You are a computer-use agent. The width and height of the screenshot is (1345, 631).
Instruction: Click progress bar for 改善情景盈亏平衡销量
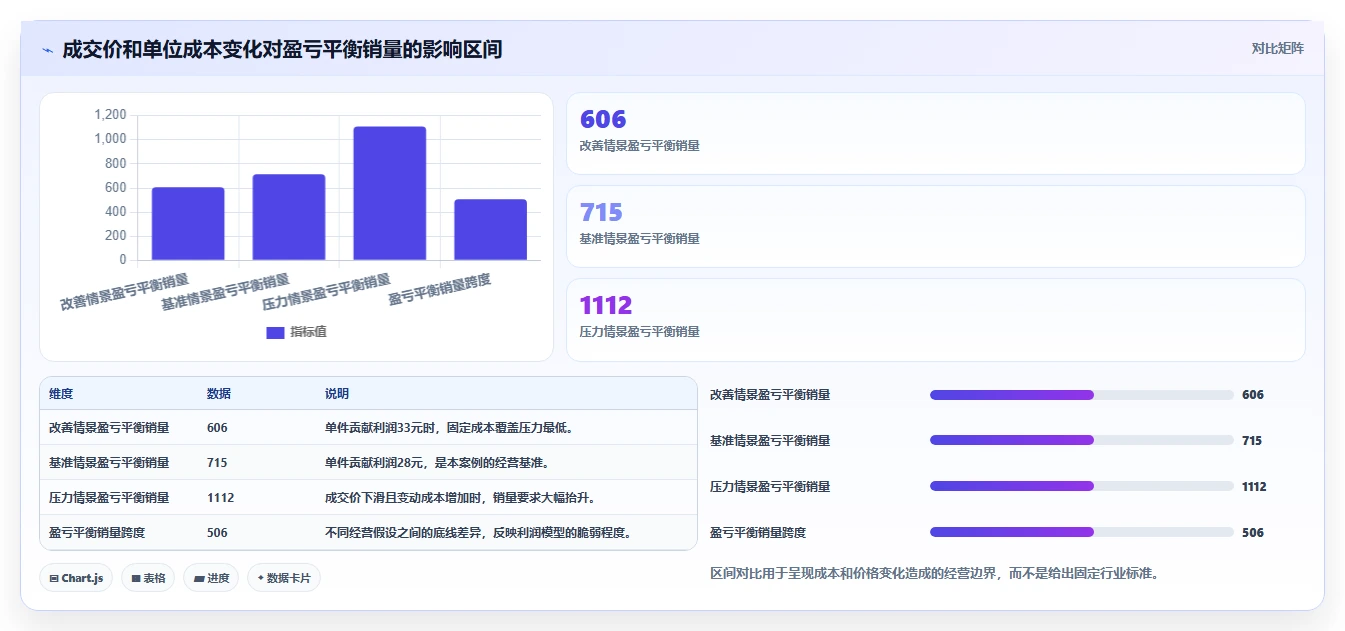(x=1081, y=395)
